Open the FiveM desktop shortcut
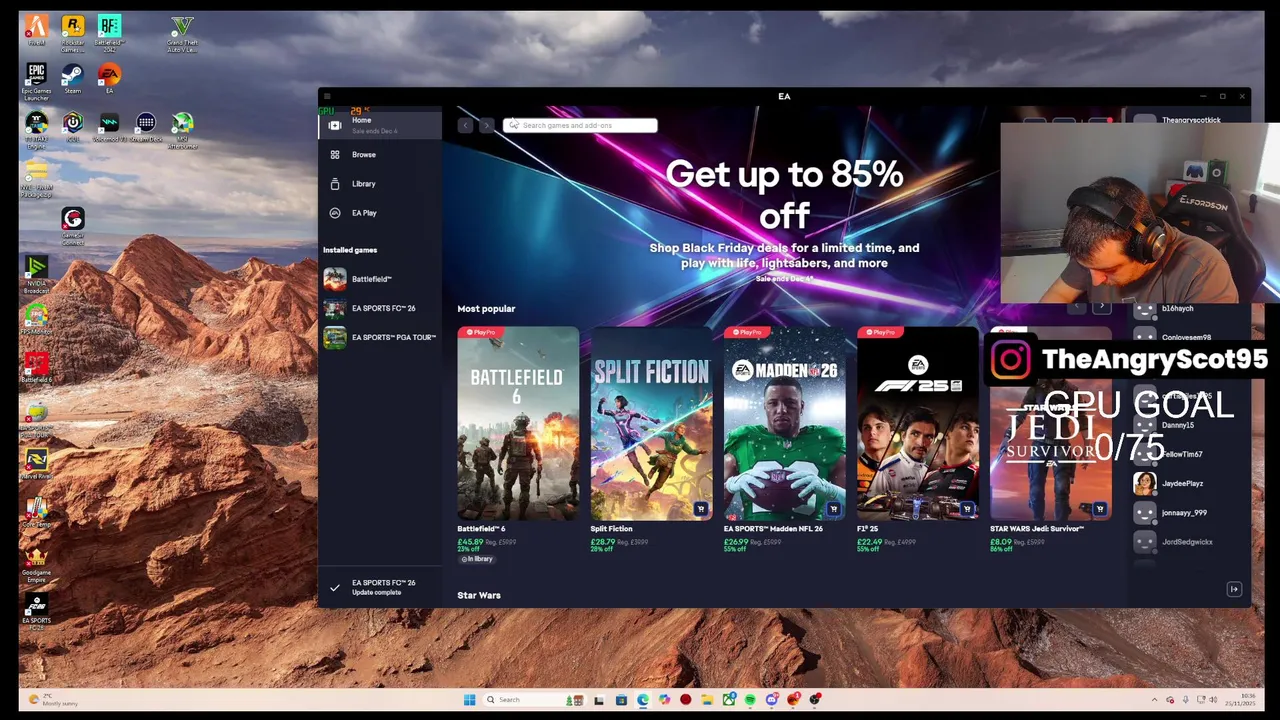This screenshot has height=720, width=1280. pyautogui.click(x=36, y=30)
